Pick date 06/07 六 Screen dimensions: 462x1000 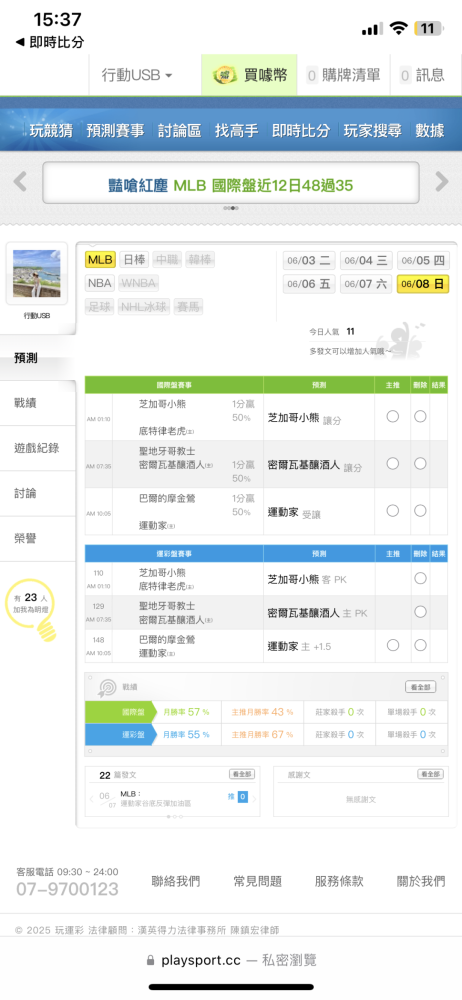(x=366, y=284)
